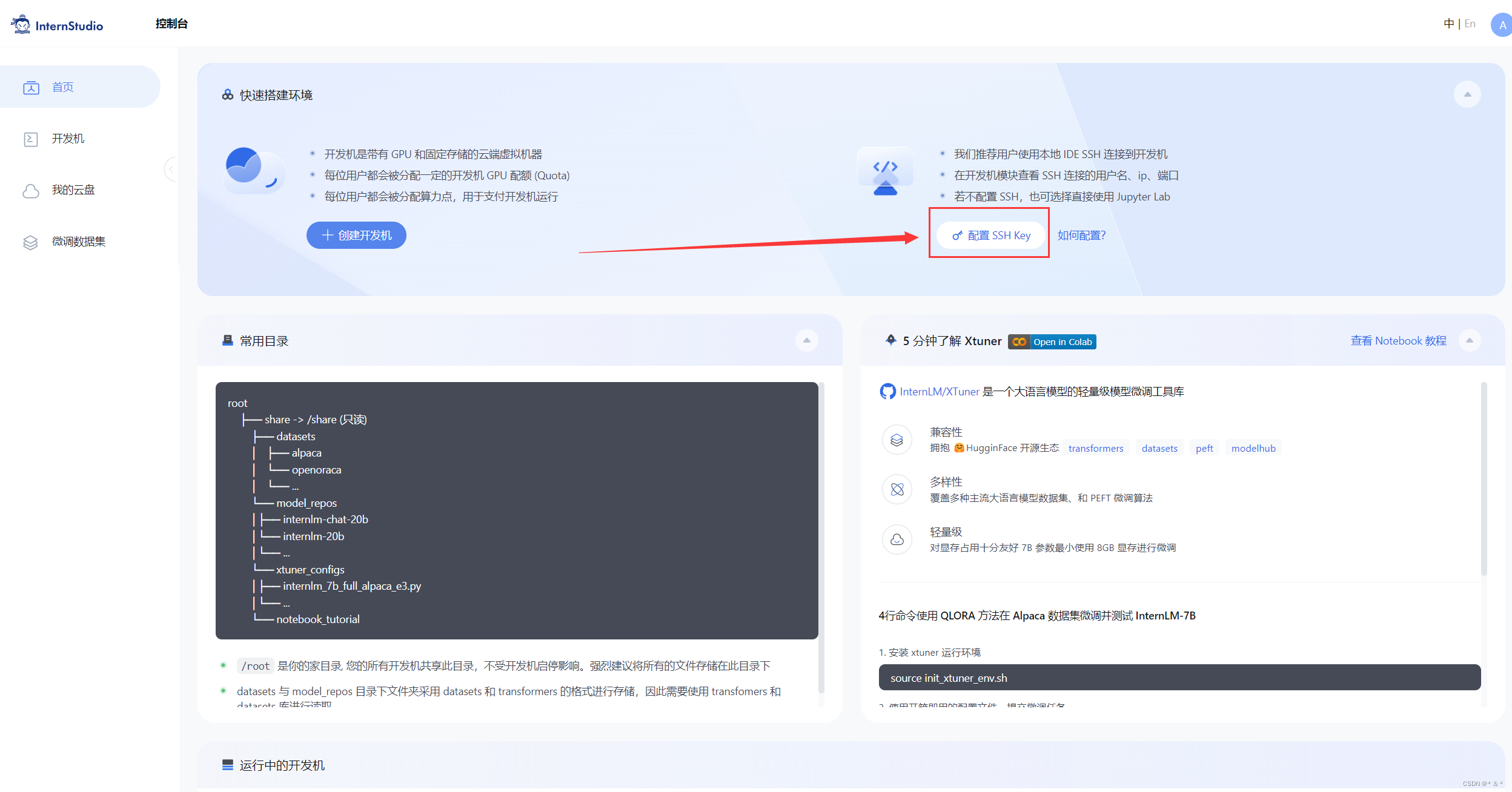Click the monitor icon in 运行中的开发机 header
Image resolution: width=1512 pixels, height=792 pixels.
pos(227,765)
